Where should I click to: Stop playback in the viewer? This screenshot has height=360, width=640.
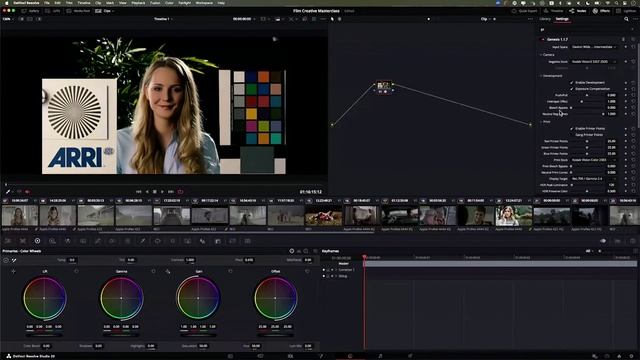pos(154,191)
